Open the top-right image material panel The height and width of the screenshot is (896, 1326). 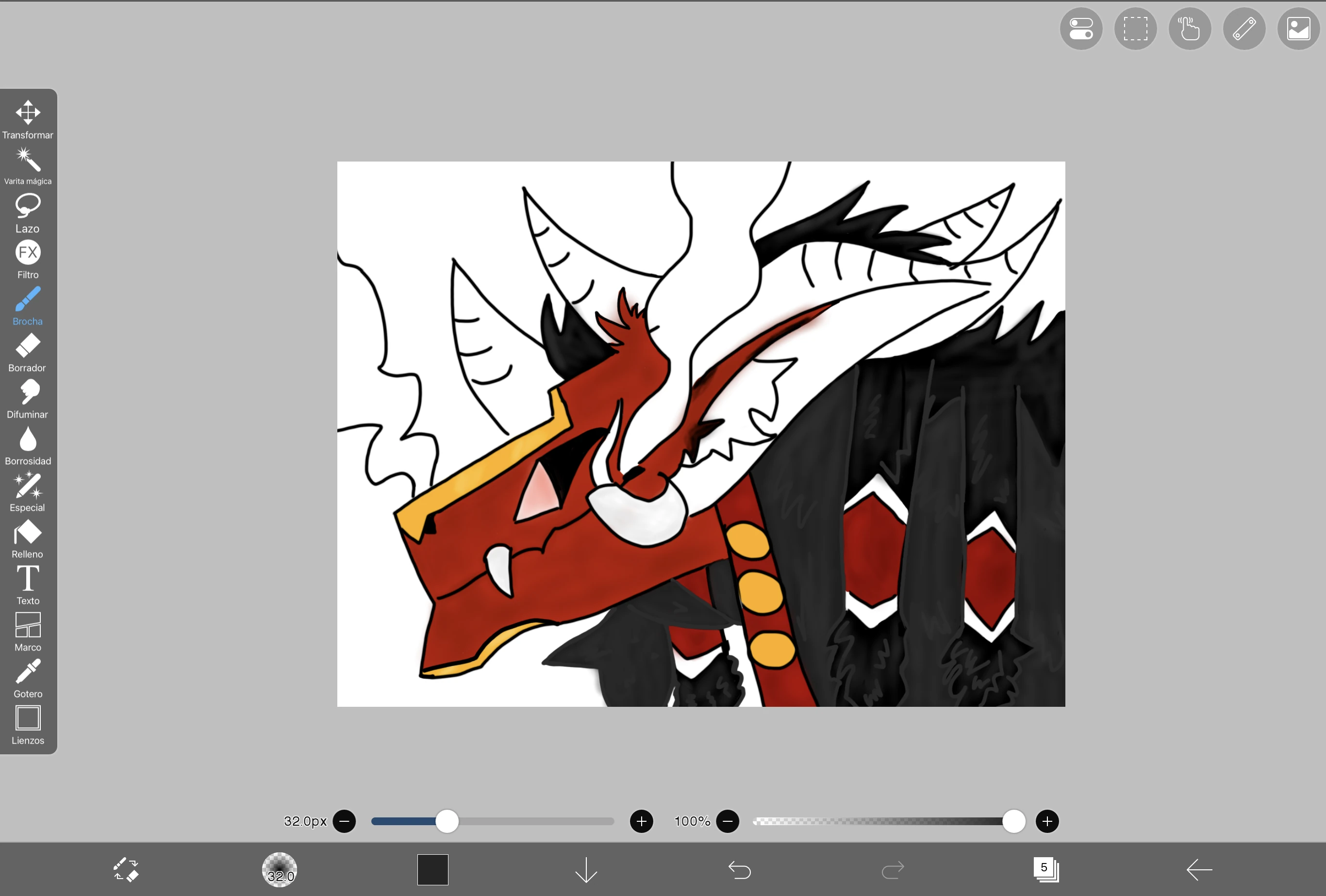(1299, 28)
